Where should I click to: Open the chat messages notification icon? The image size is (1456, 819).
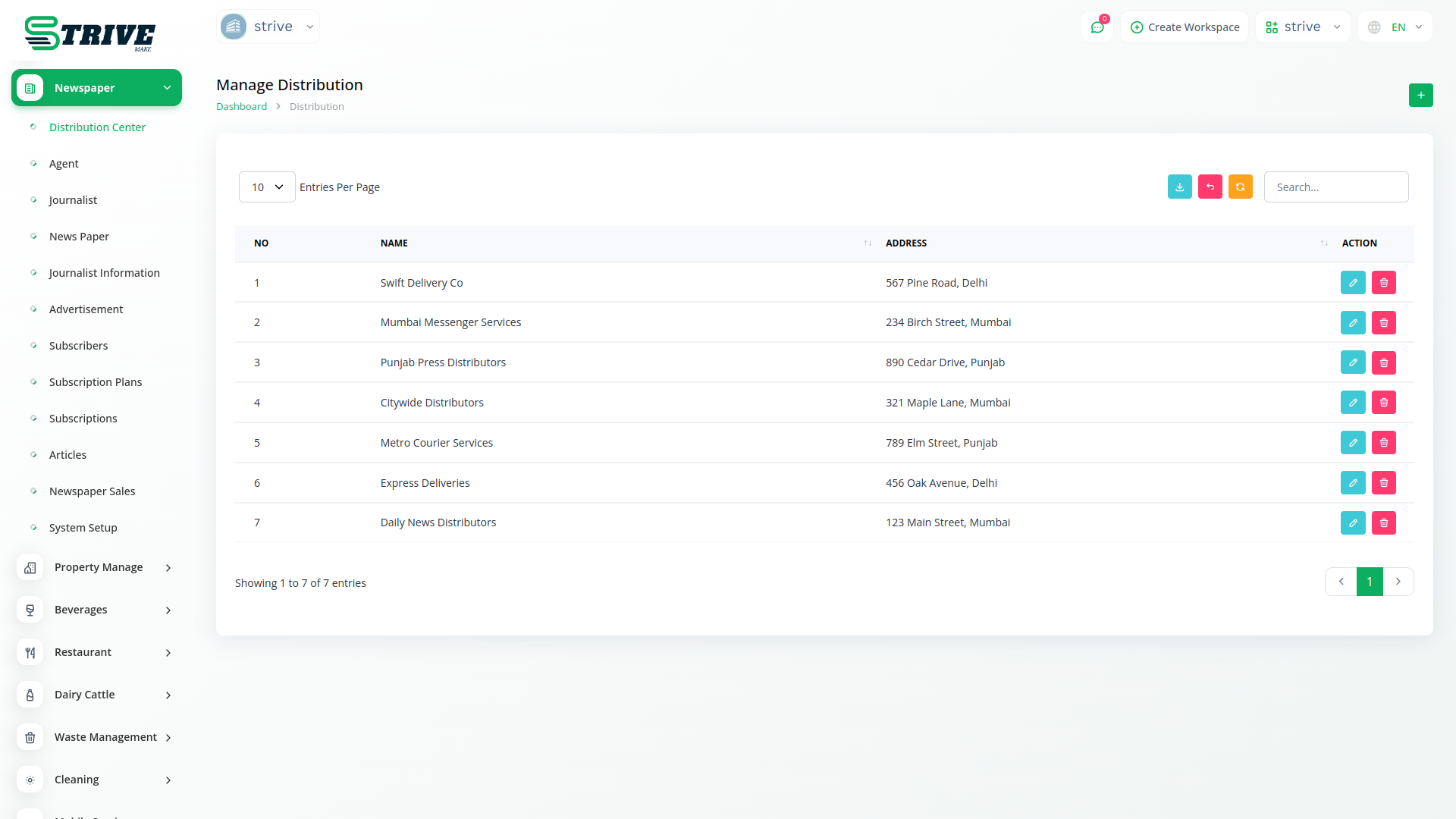[x=1097, y=27]
